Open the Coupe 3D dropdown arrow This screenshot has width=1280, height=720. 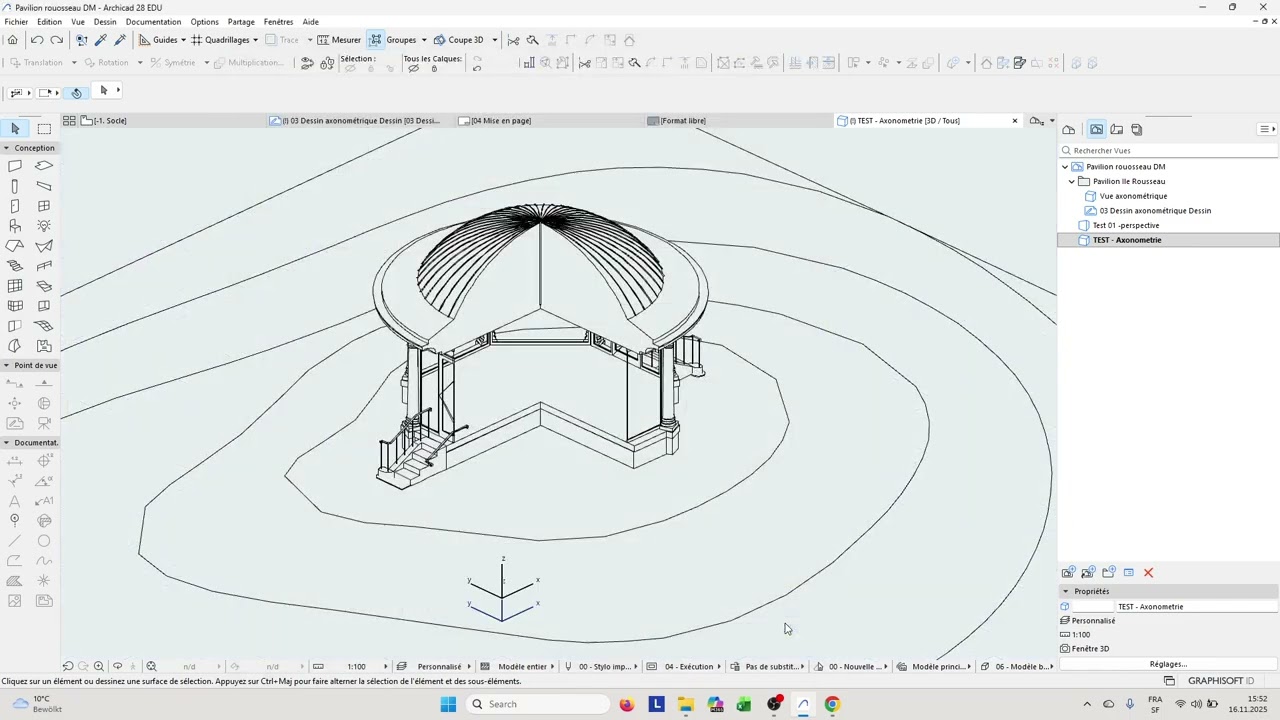coord(494,40)
